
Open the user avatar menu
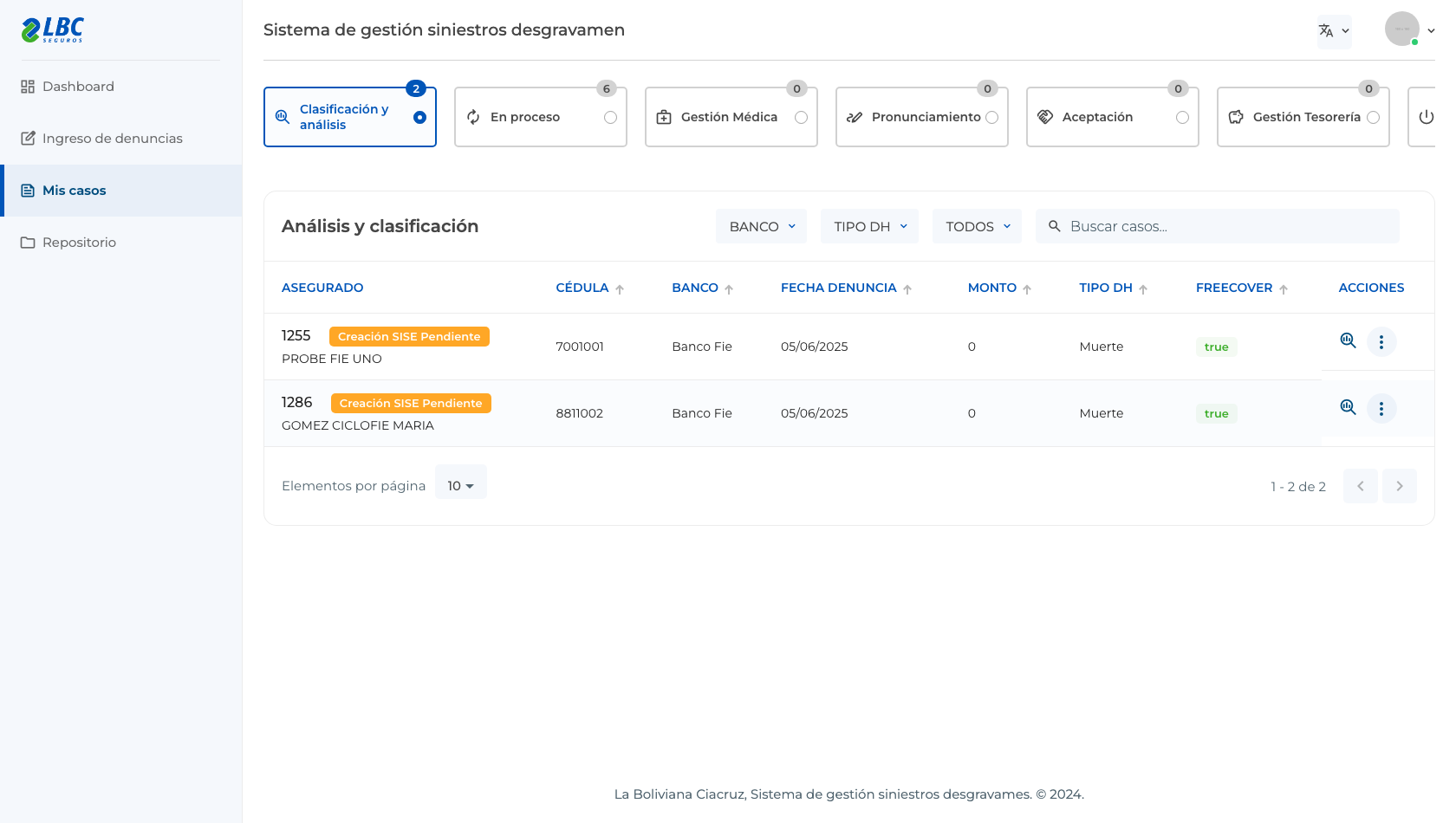(x=1409, y=29)
